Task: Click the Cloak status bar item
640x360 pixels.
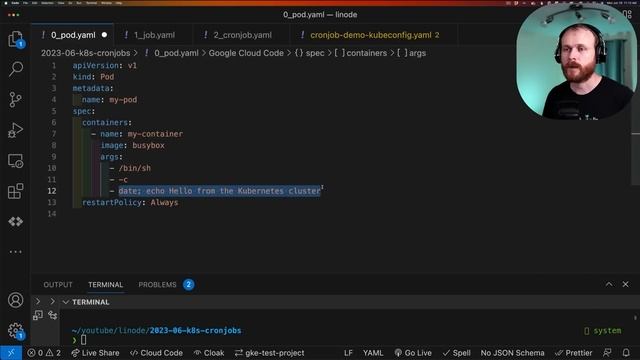Action: [x=209, y=353]
